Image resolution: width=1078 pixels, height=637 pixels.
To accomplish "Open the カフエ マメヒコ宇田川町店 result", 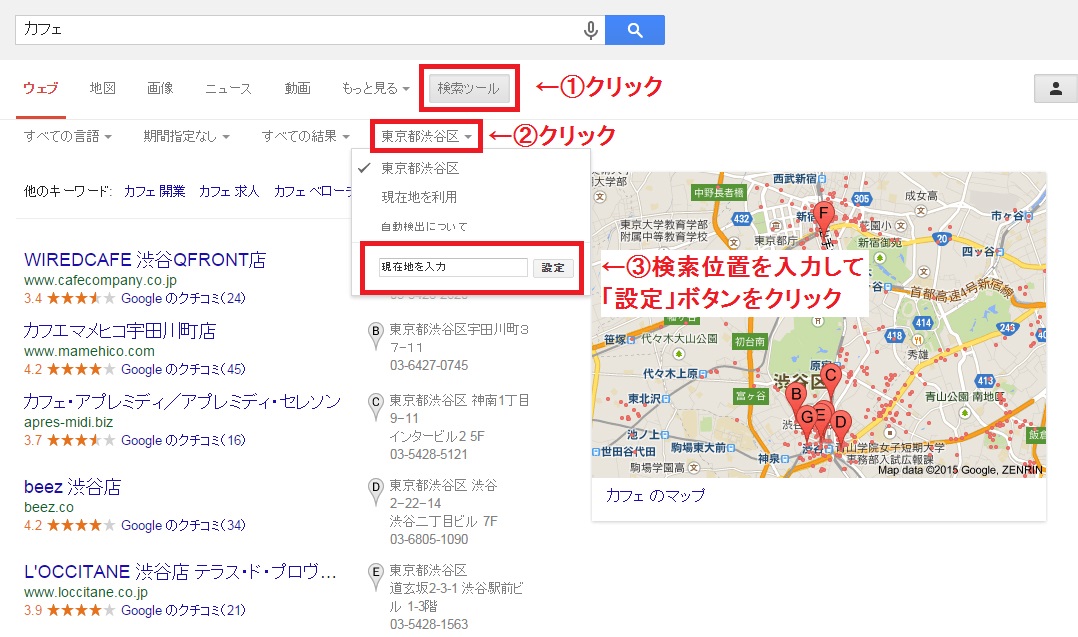I will pos(120,331).
